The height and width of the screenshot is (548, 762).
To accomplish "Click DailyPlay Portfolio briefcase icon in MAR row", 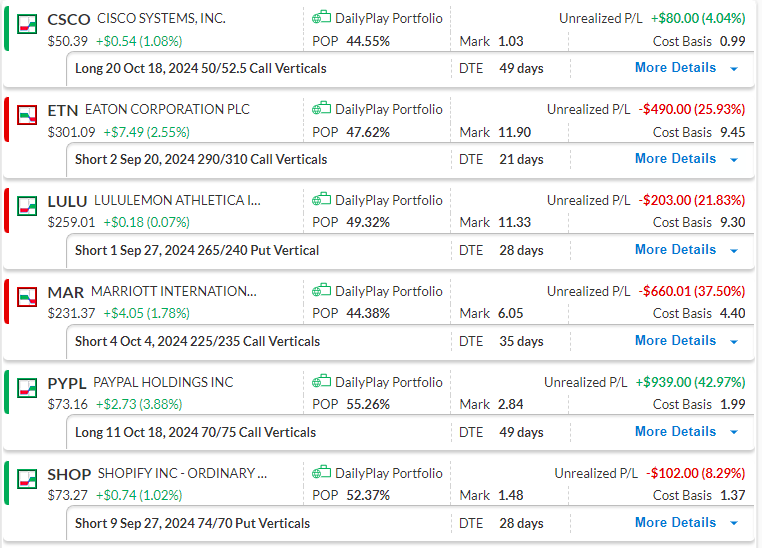I will (321, 290).
